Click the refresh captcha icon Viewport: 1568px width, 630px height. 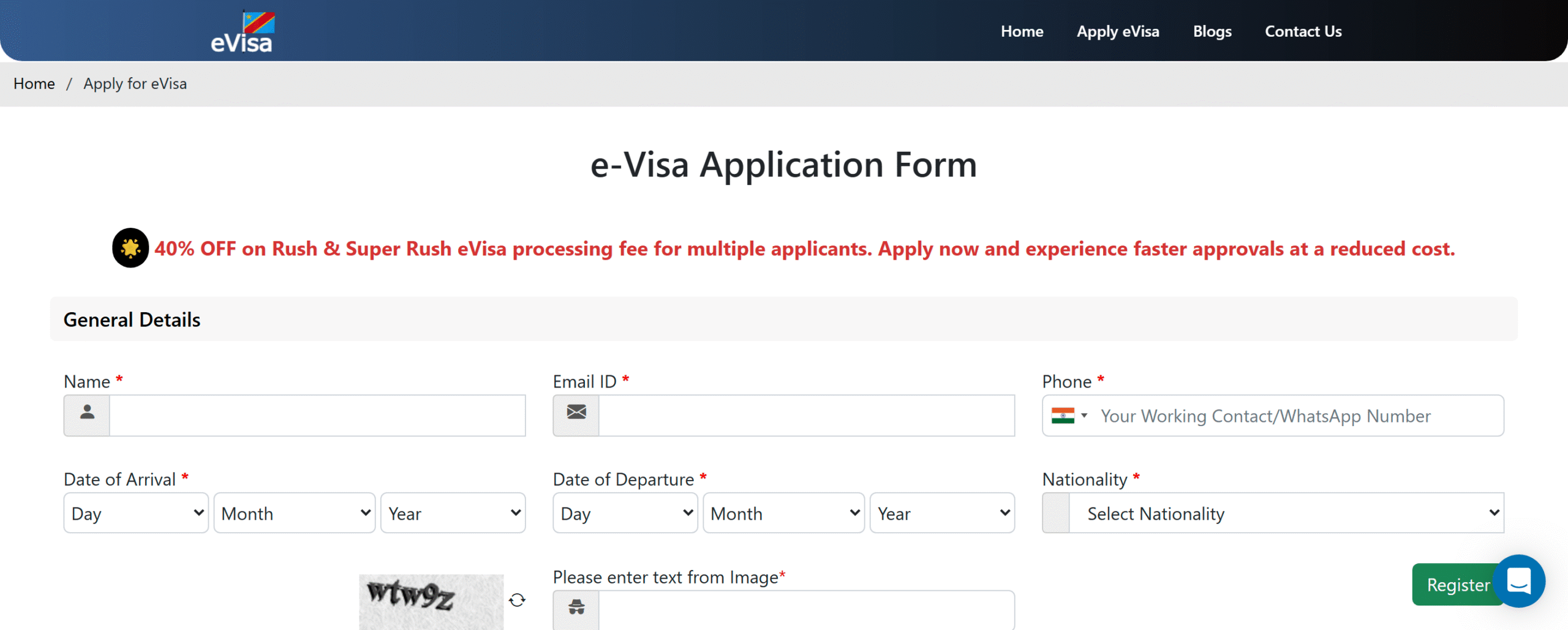pyautogui.click(x=518, y=600)
